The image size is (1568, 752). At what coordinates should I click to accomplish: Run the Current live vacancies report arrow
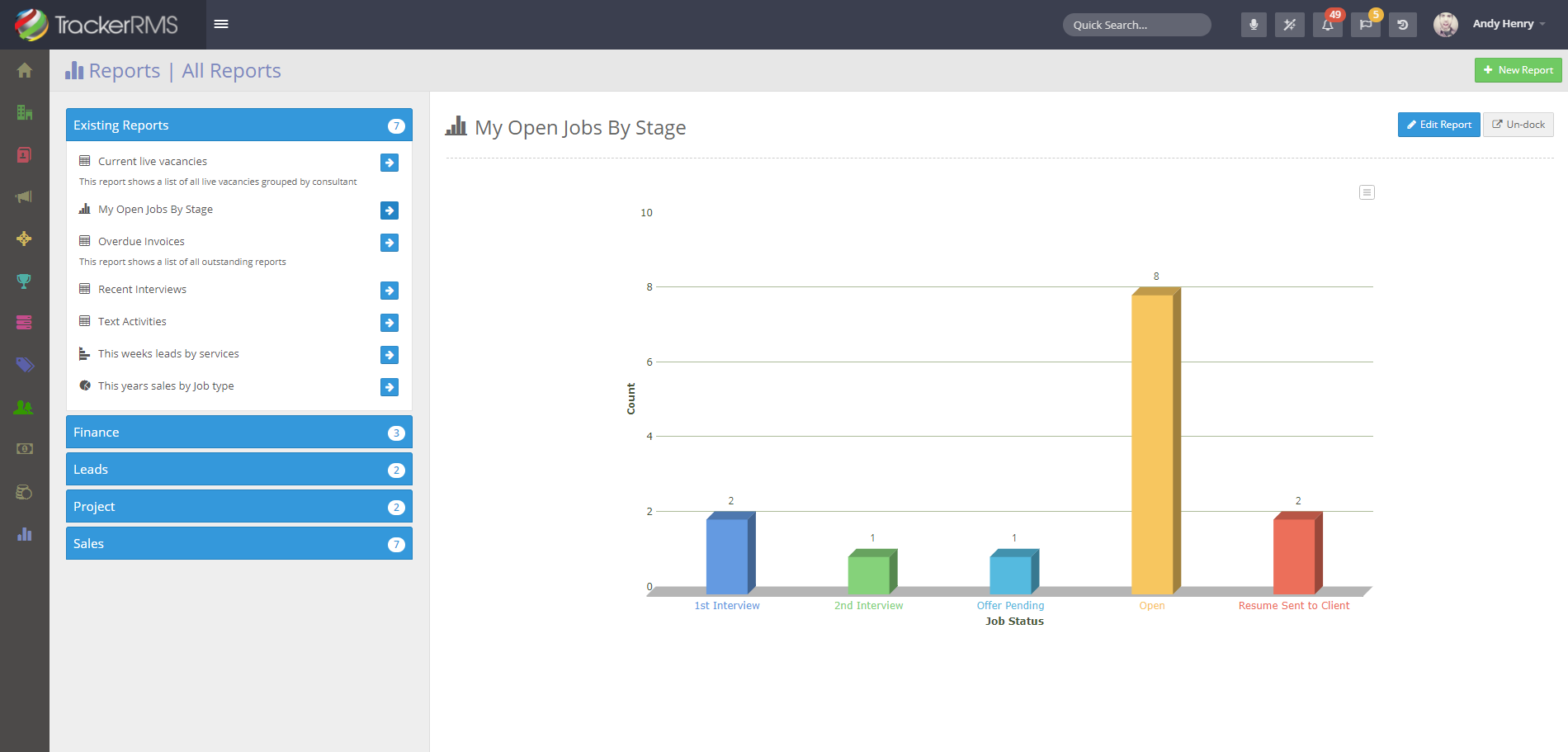pyautogui.click(x=390, y=163)
